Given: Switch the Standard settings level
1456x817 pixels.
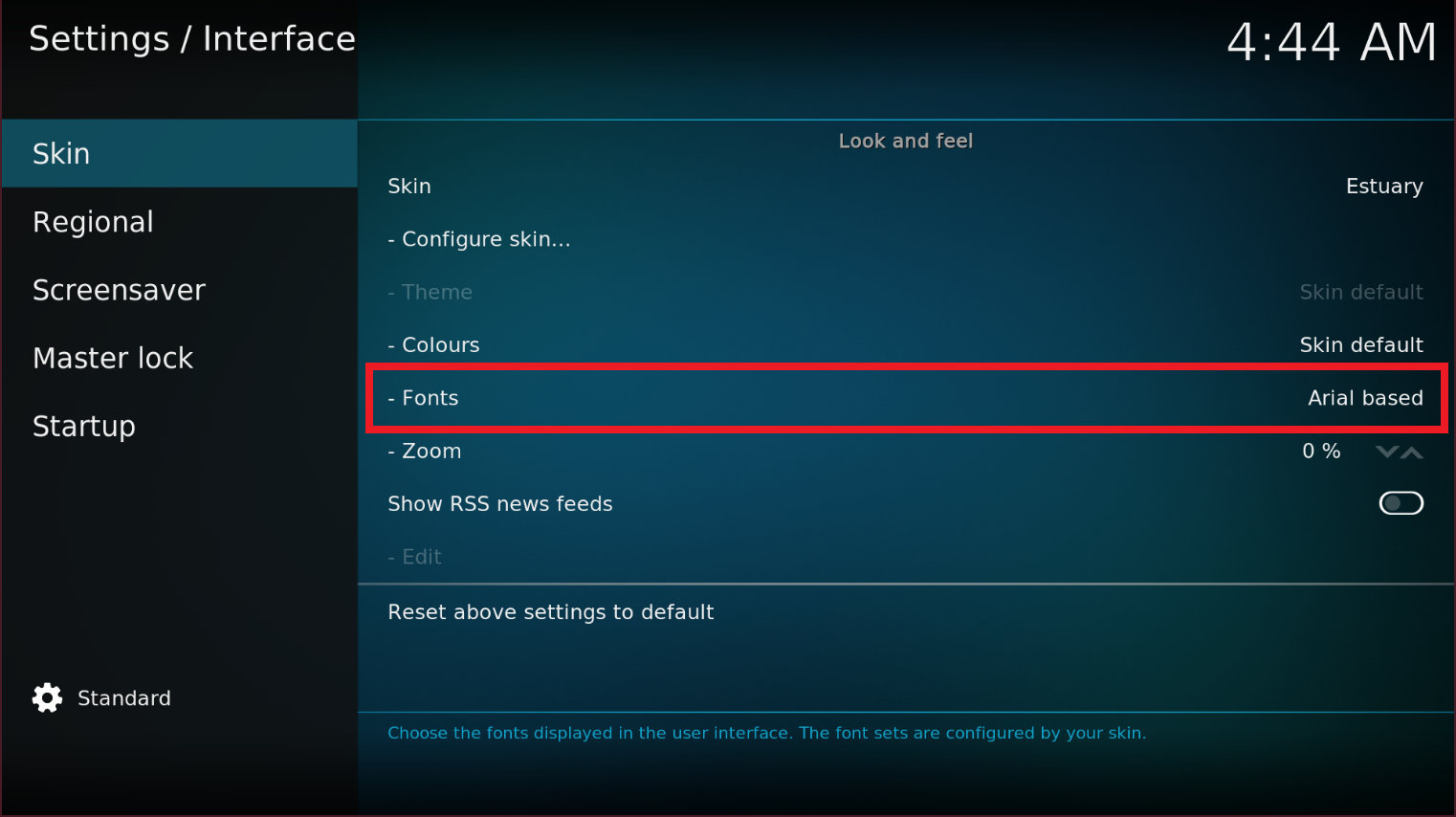Looking at the screenshot, I should [x=101, y=698].
